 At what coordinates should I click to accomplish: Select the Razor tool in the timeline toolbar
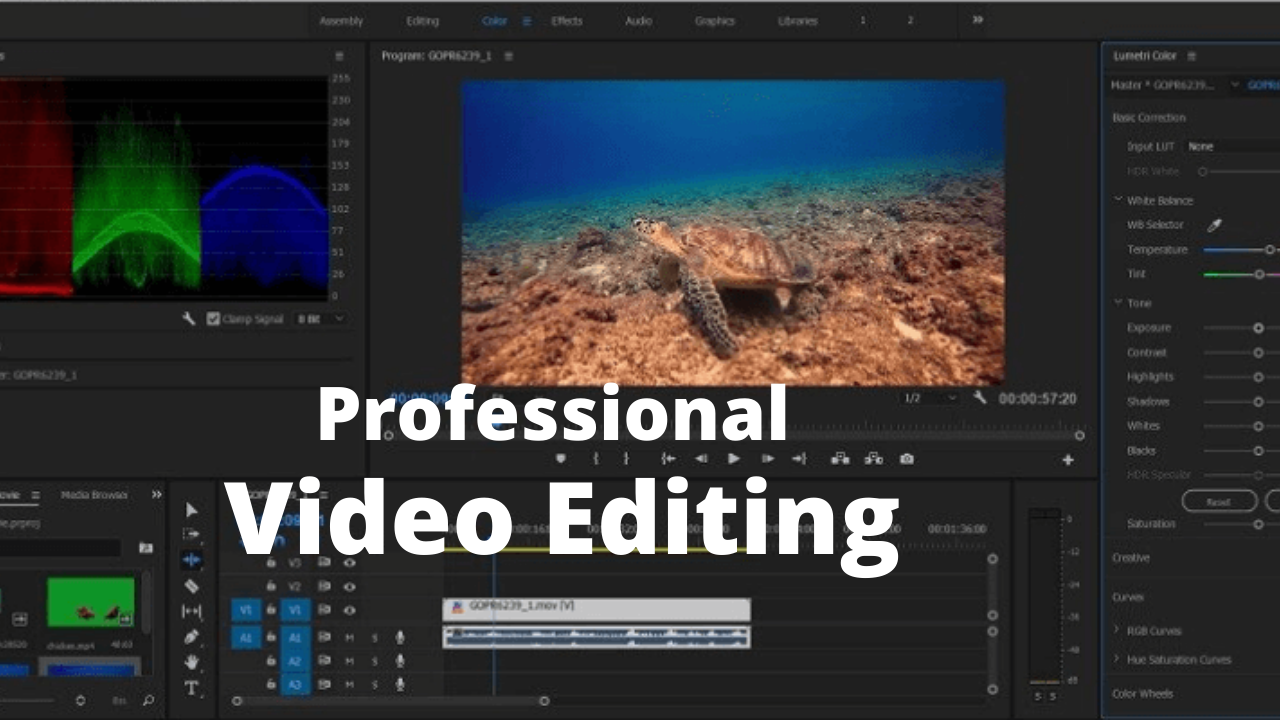coord(192,587)
